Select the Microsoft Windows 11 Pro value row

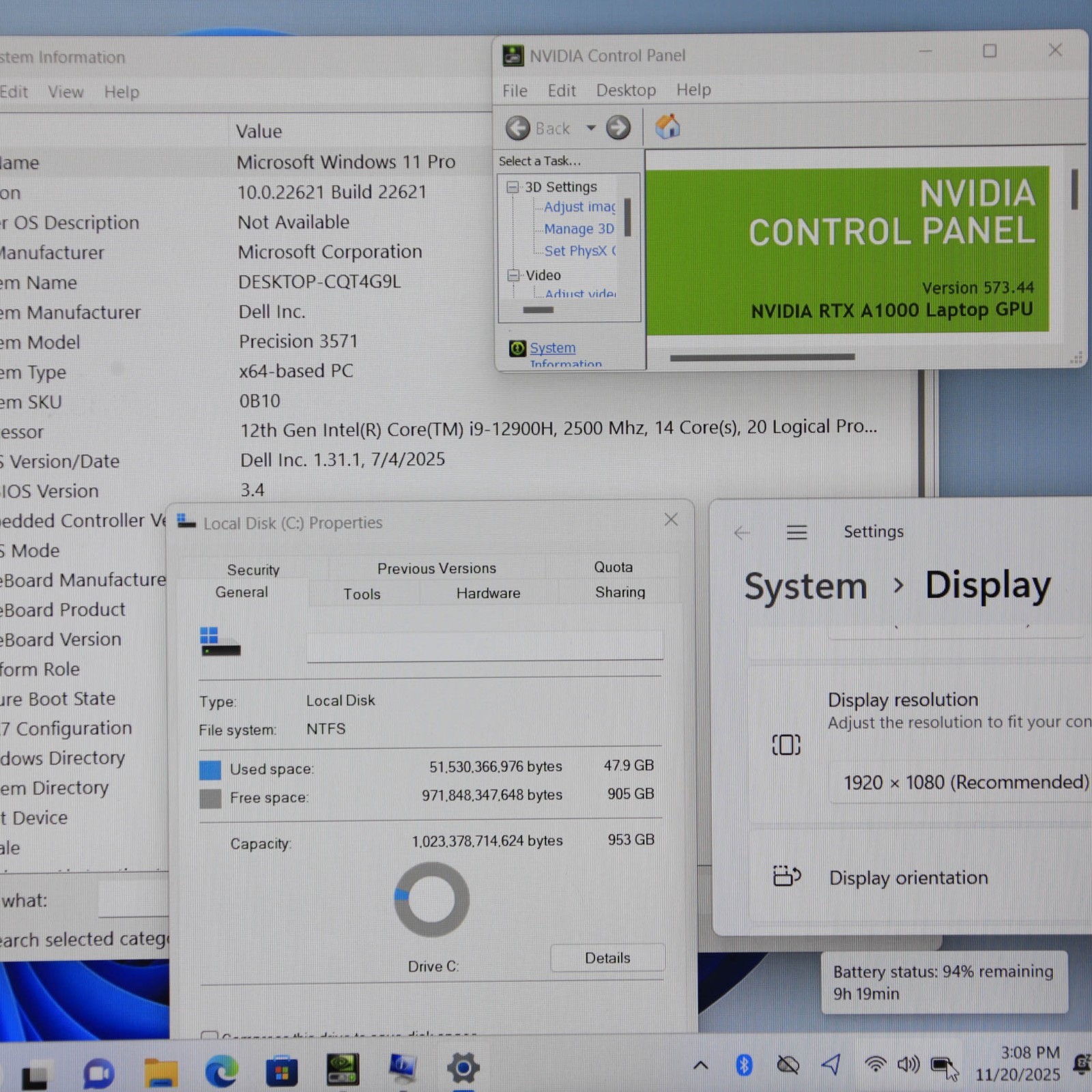coord(345,162)
